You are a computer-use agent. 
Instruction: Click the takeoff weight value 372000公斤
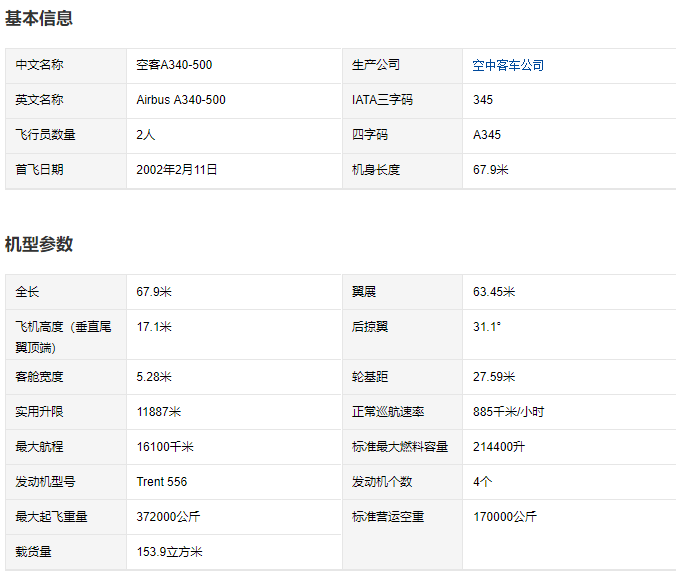pyautogui.click(x=168, y=516)
